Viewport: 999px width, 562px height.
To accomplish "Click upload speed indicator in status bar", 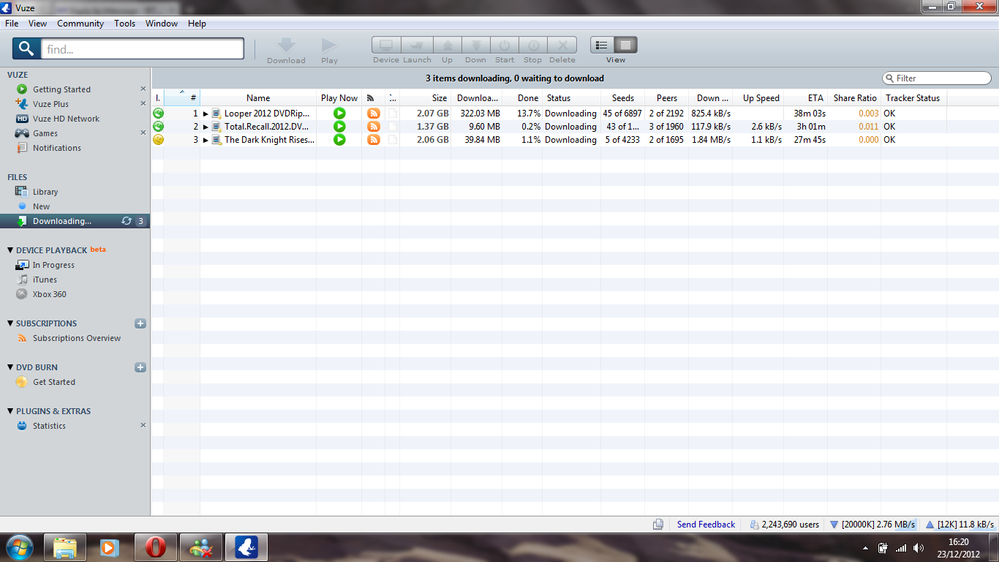I will [959, 524].
